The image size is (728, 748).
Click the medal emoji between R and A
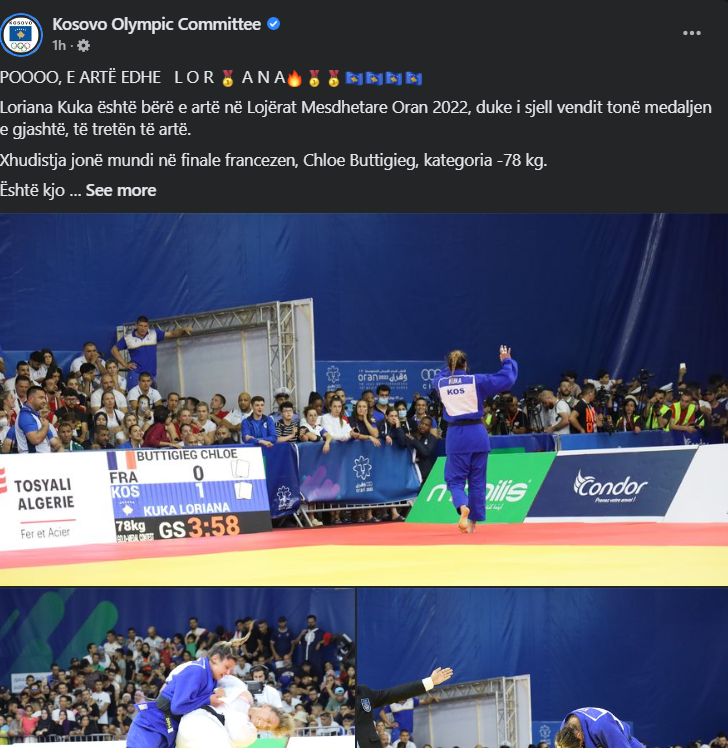click(228, 78)
